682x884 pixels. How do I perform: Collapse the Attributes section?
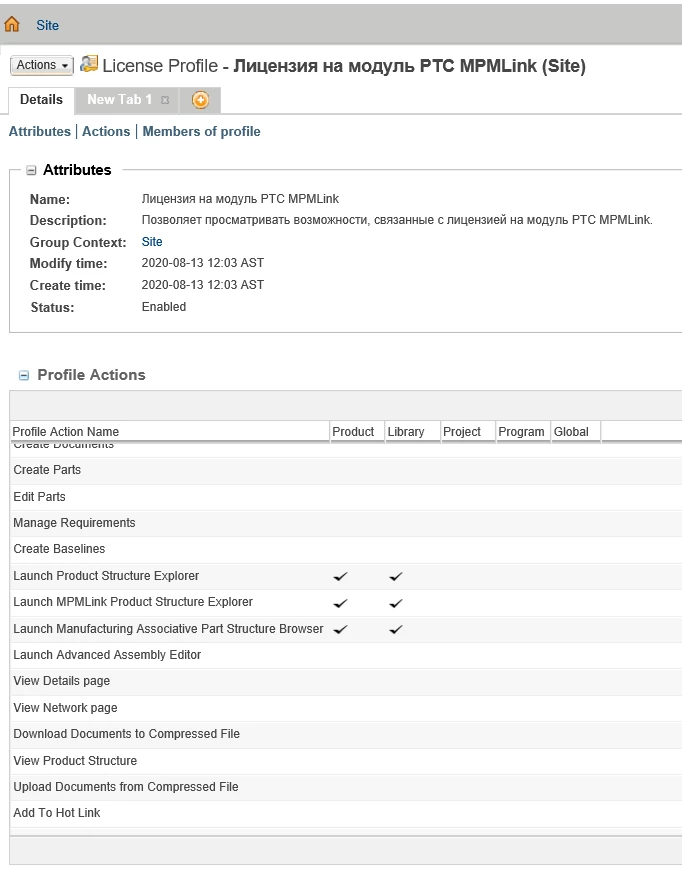coord(31,170)
